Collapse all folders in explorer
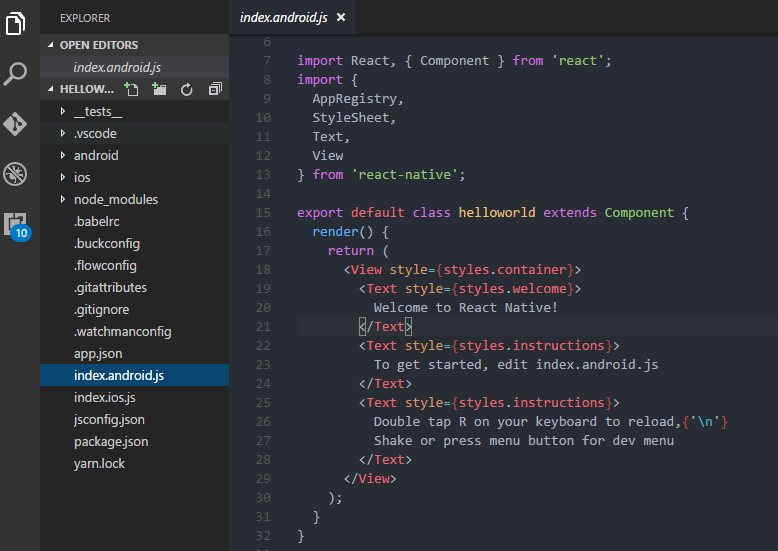 coord(214,89)
